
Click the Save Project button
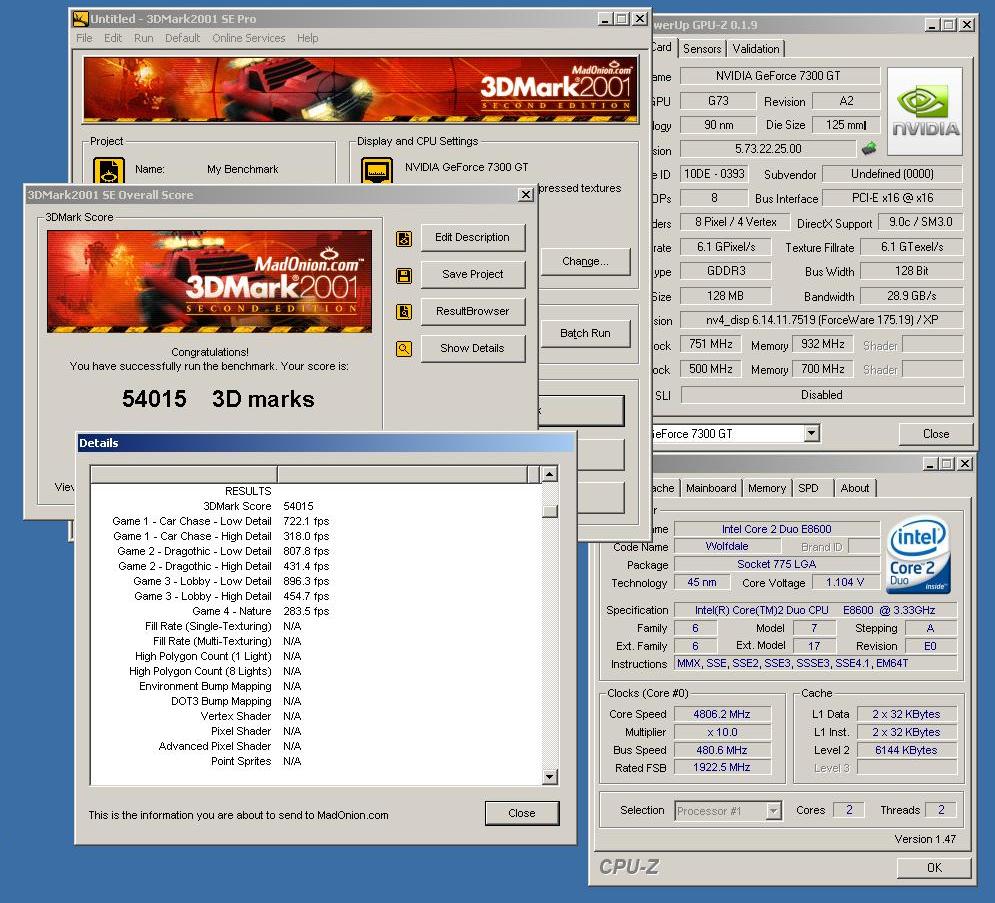473,274
